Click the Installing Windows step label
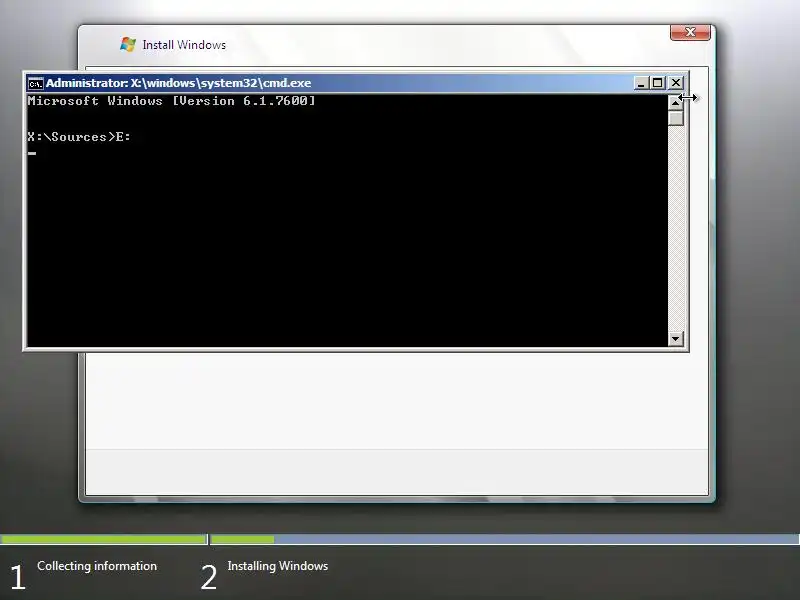Viewport: 800px width, 600px height. 278,566
